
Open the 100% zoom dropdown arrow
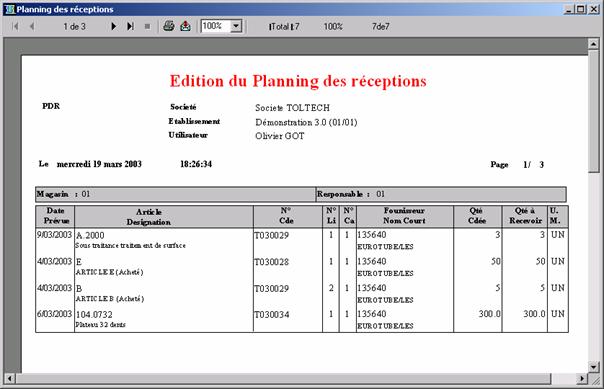click(x=236, y=26)
